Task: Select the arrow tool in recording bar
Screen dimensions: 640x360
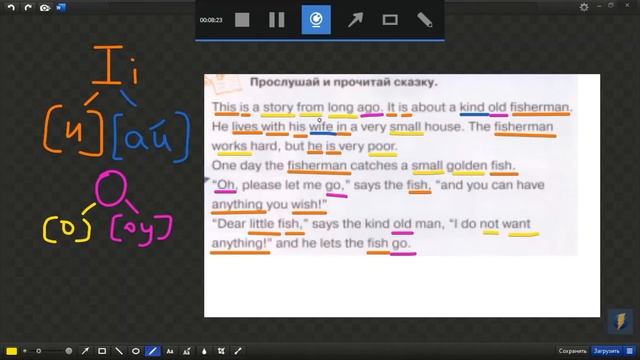Action: (x=355, y=20)
